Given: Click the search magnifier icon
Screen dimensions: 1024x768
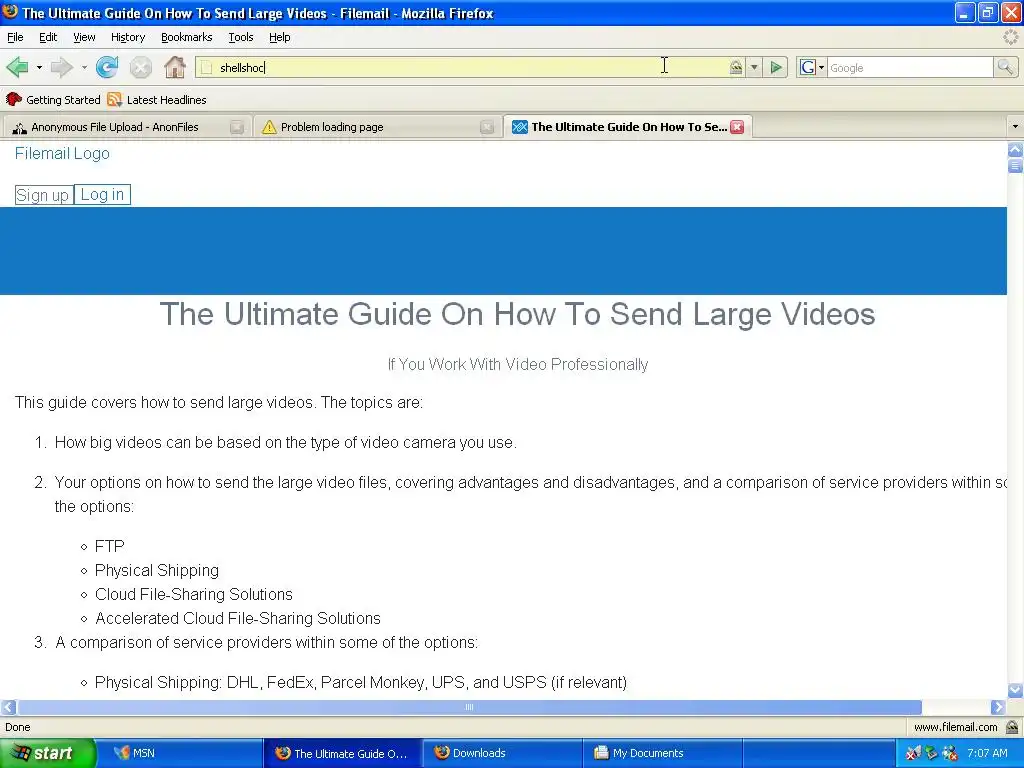Looking at the screenshot, I should pyautogui.click(x=1005, y=67).
